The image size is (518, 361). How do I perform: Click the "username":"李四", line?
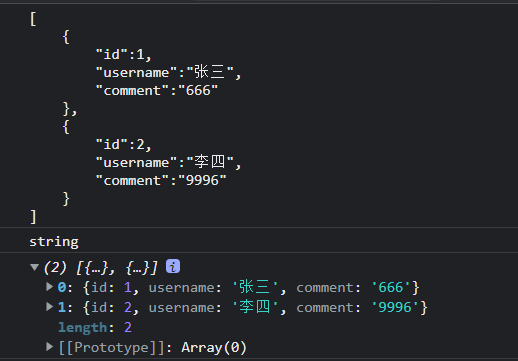click(x=168, y=162)
